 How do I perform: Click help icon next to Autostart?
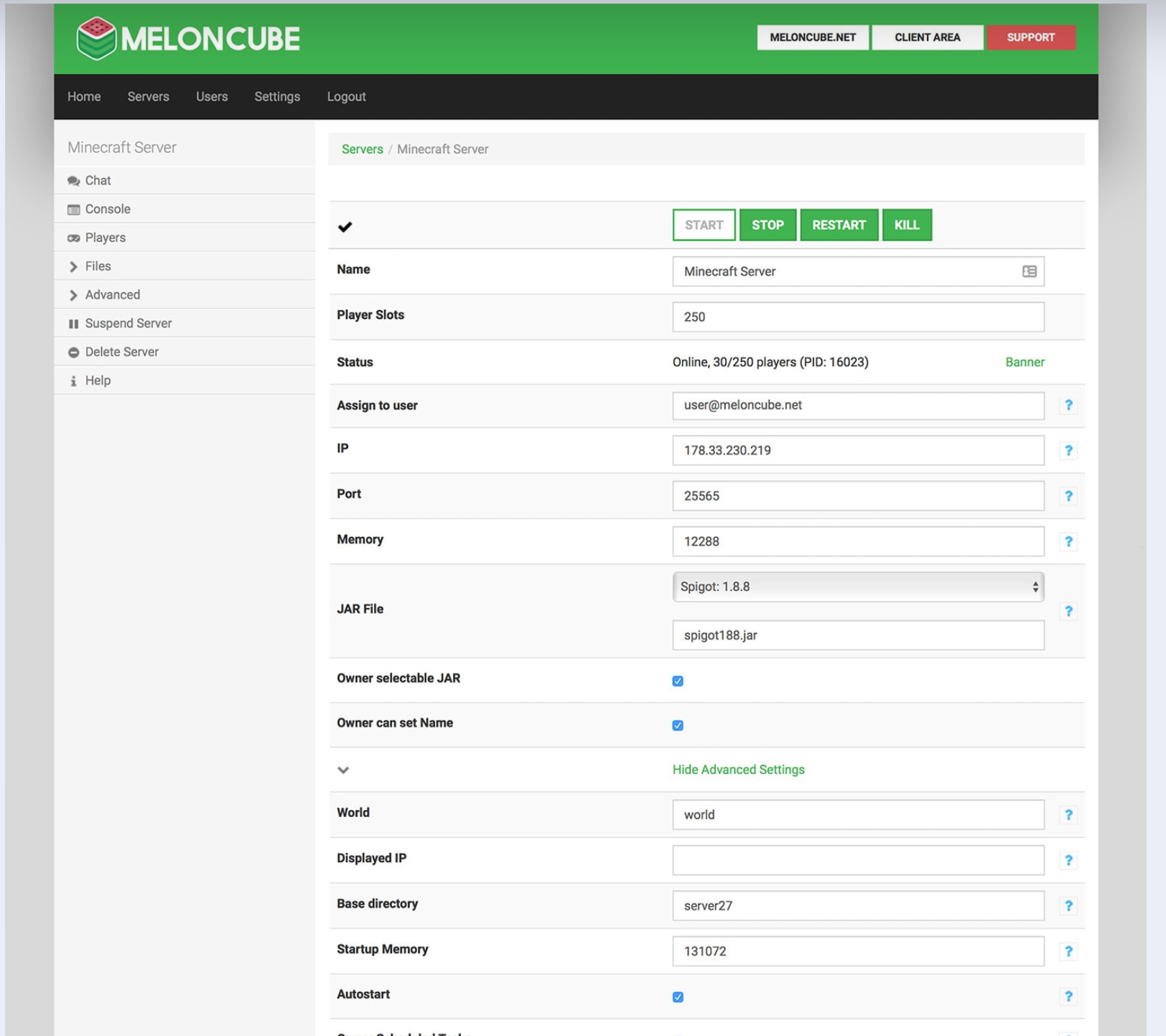click(x=1068, y=997)
